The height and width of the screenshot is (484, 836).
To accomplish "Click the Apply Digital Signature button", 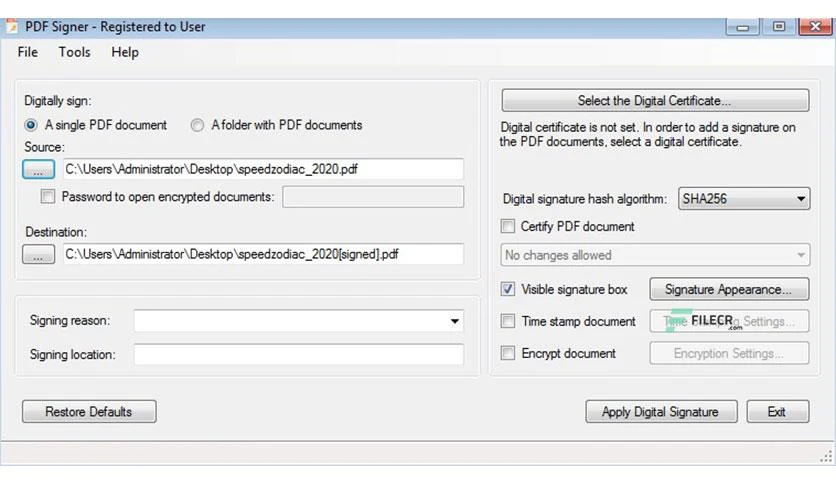I will pos(661,412).
